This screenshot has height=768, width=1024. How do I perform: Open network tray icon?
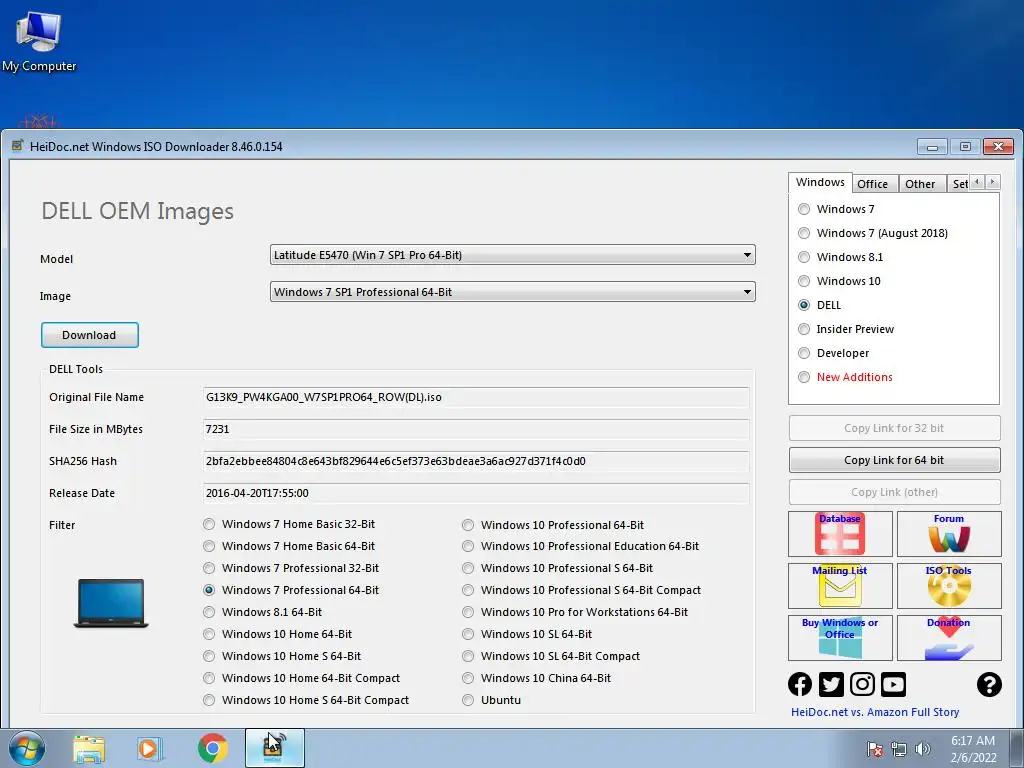click(899, 749)
